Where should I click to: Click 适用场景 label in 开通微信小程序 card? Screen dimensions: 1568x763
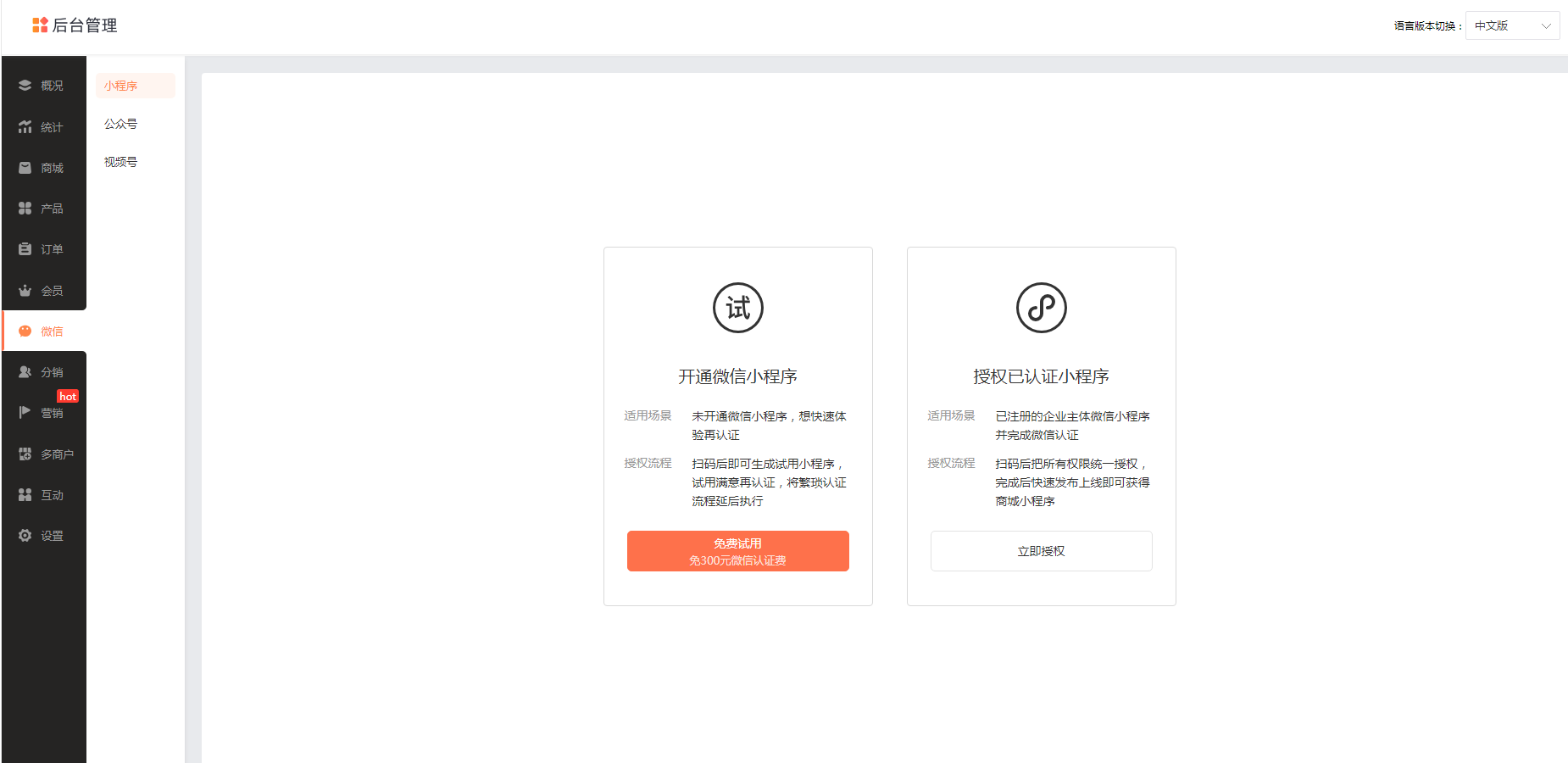coord(648,415)
